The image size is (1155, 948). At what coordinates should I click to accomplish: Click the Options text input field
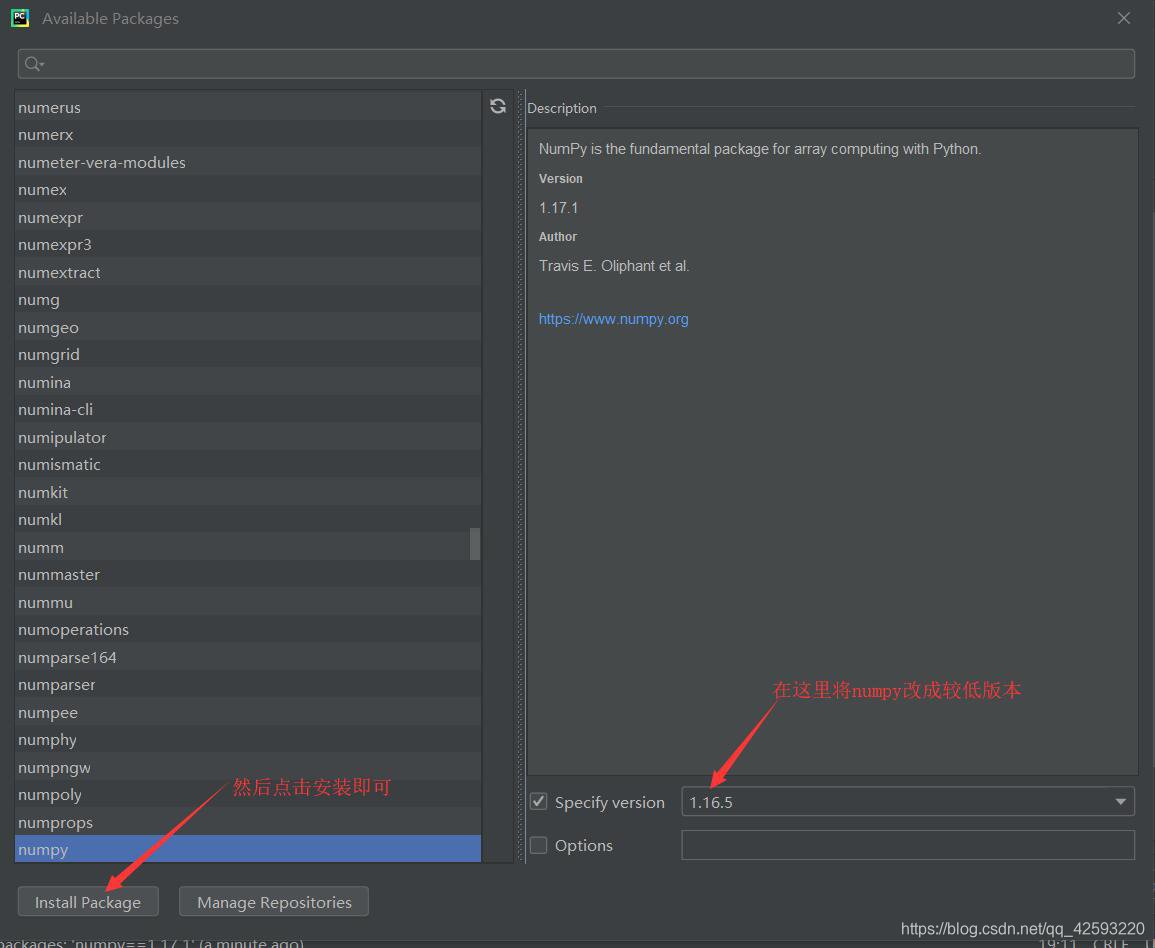[908, 845]
